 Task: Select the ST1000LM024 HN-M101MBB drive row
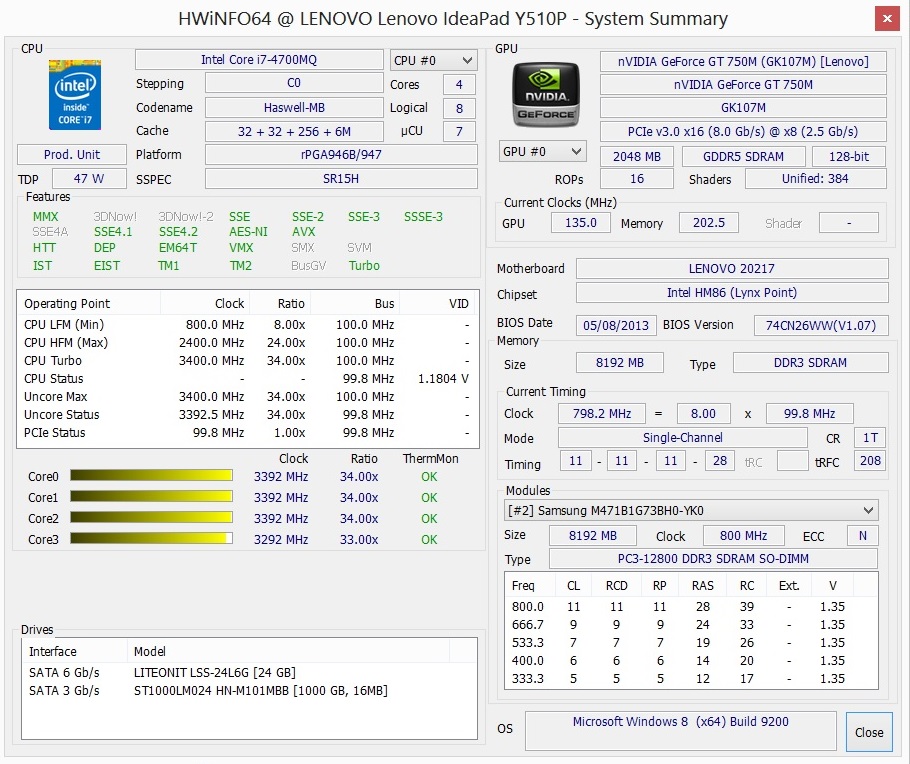[x=249, y=690]
